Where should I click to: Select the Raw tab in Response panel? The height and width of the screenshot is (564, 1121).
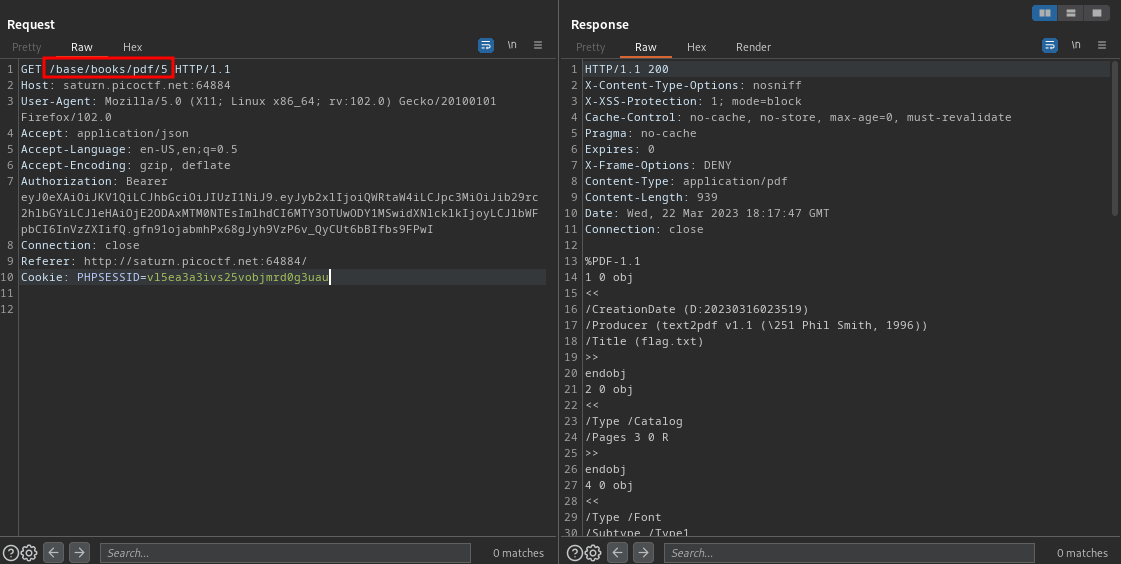click(x=646, y=47)
